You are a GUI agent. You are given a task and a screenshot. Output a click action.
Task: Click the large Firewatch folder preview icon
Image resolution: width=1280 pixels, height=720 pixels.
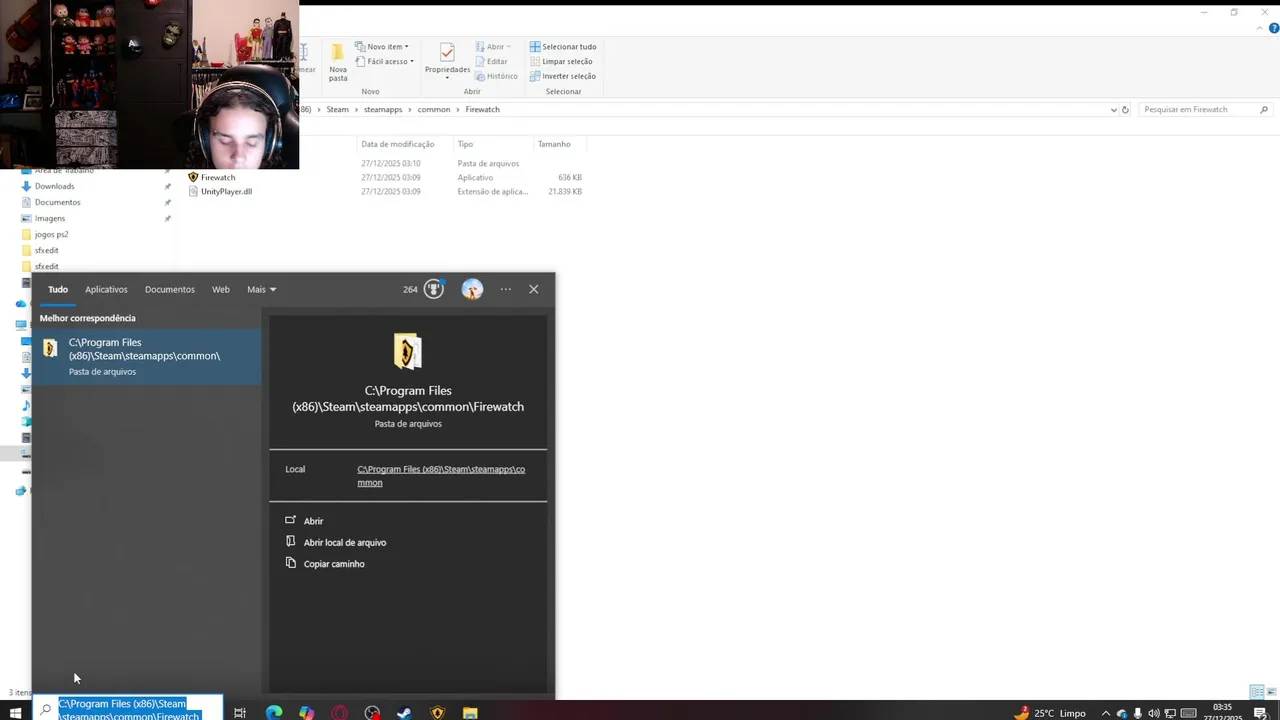(407, 351)
